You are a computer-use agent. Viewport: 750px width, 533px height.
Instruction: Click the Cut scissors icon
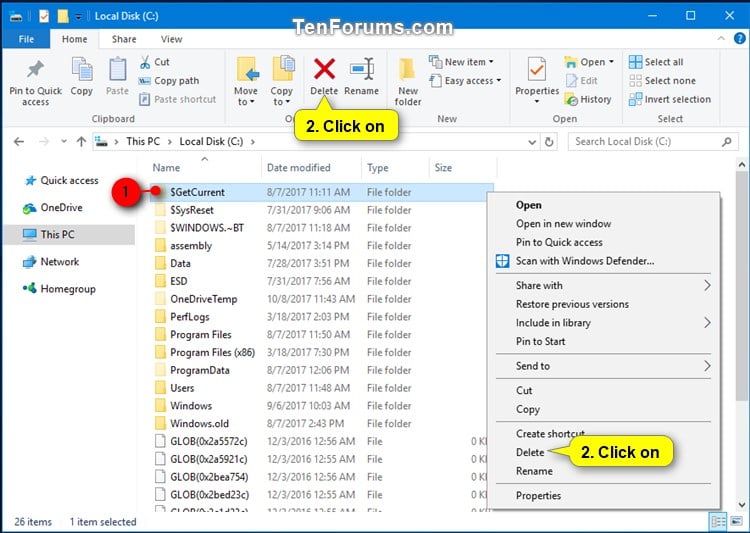point(145,62)
